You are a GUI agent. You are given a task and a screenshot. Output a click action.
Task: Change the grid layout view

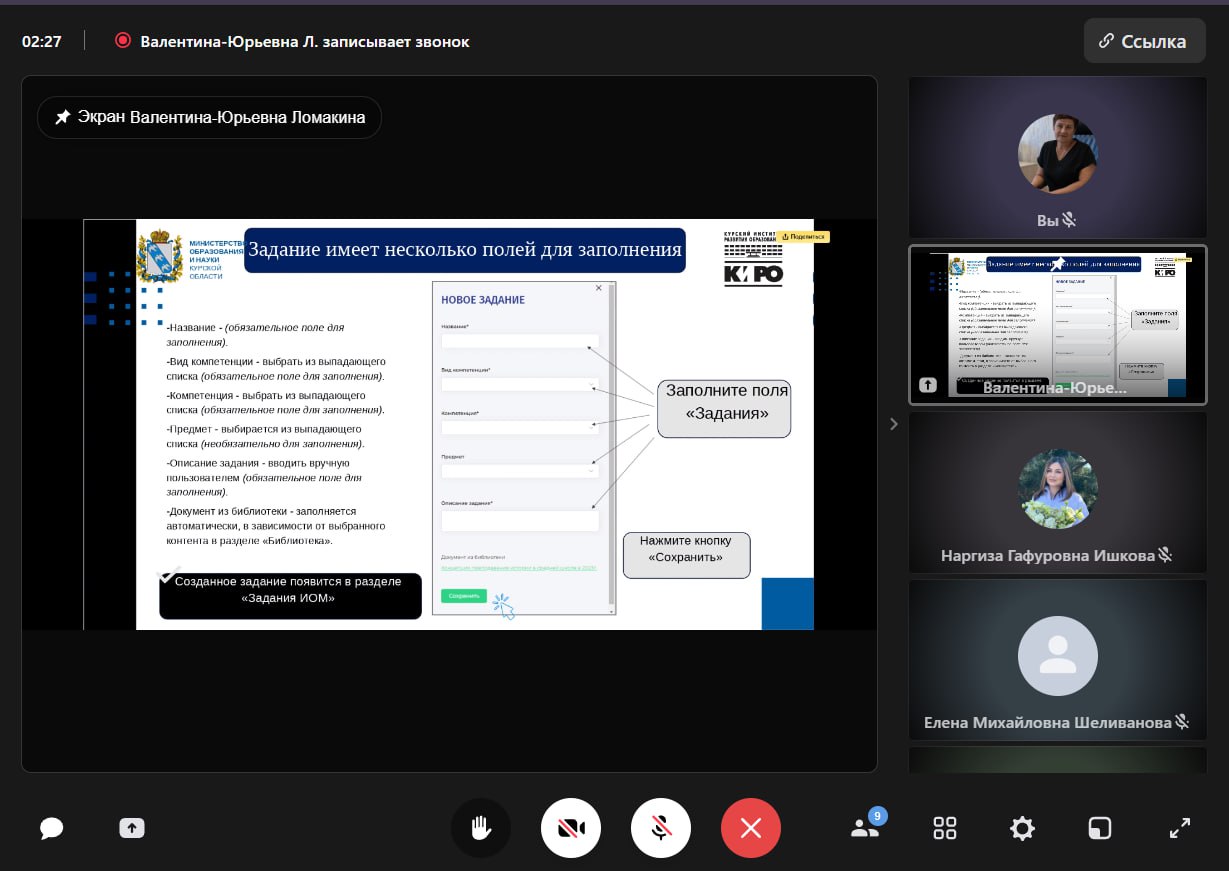coord(945,828)
